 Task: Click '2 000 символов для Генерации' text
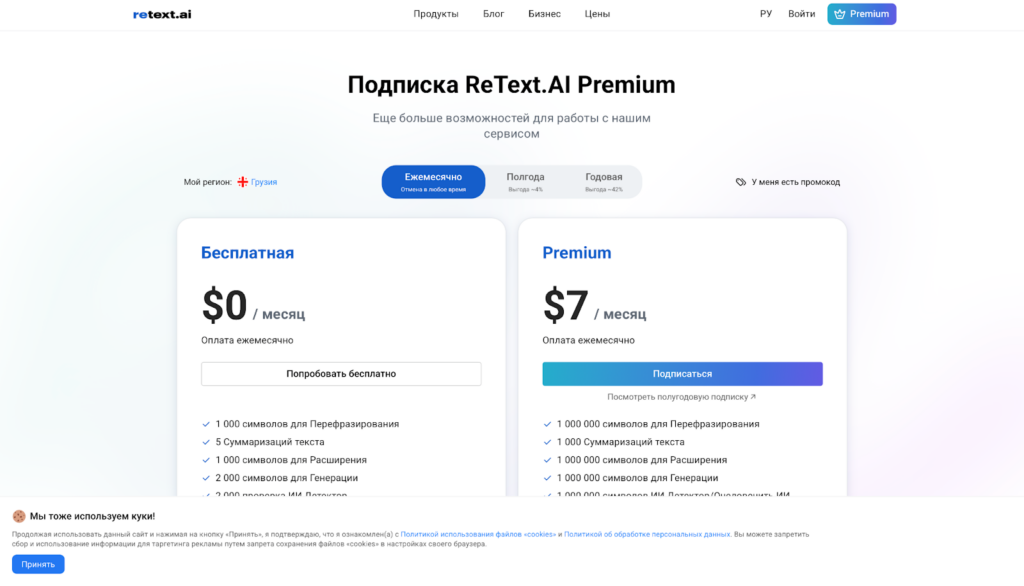coord(287,478)
